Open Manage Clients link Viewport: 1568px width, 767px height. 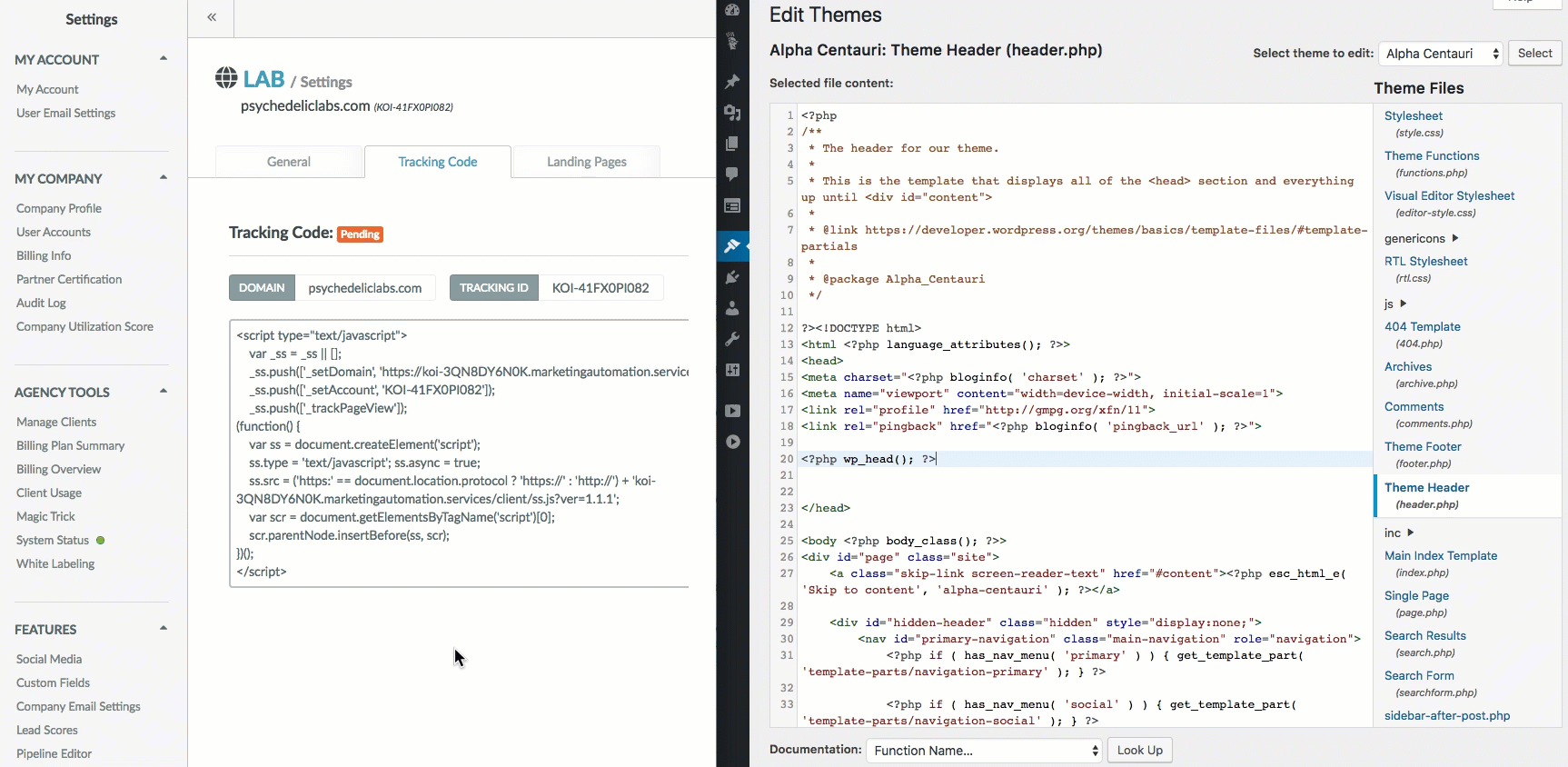coord(56,422)
